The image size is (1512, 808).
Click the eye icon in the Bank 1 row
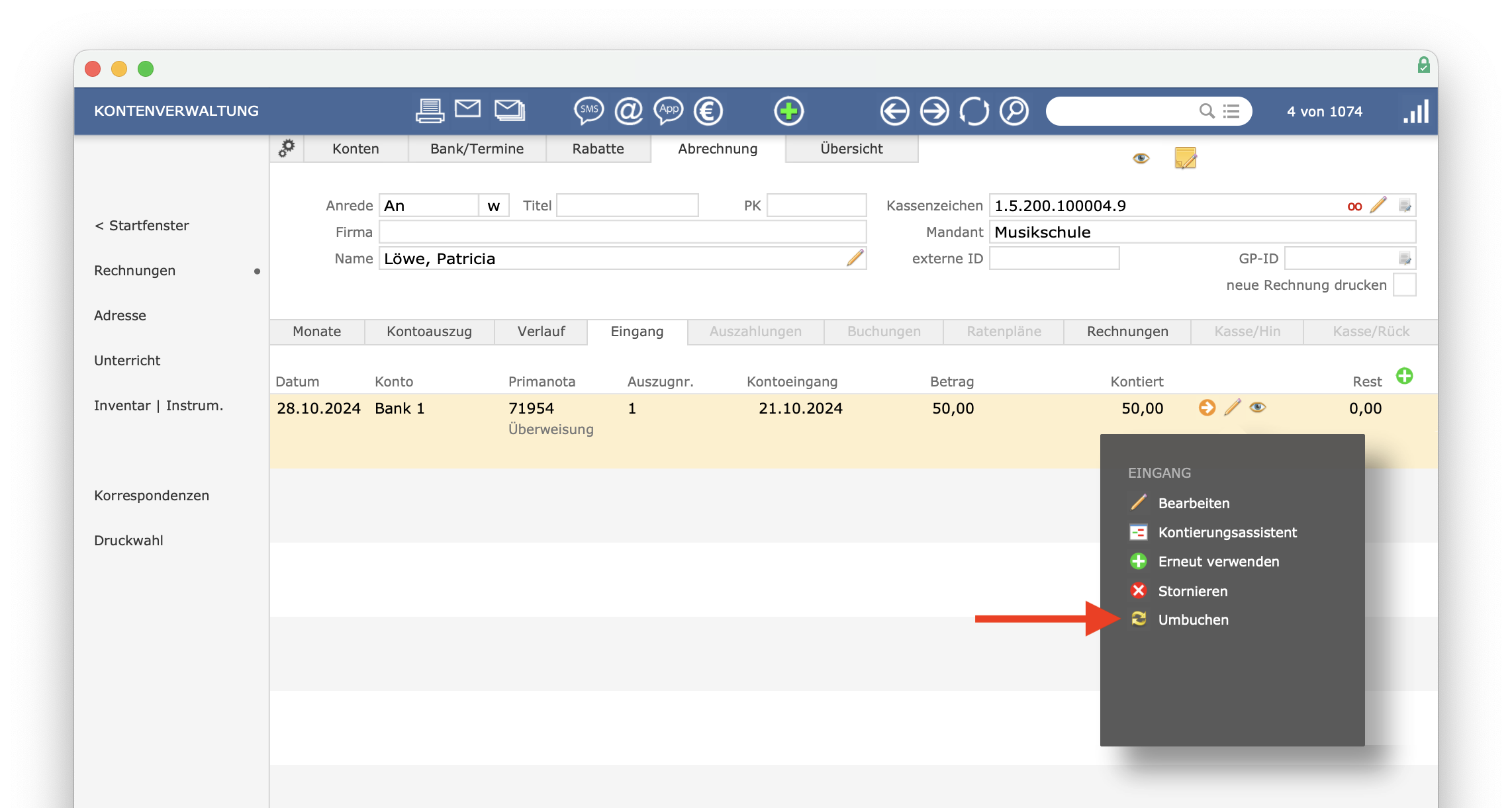click(x=1257, y=407)
